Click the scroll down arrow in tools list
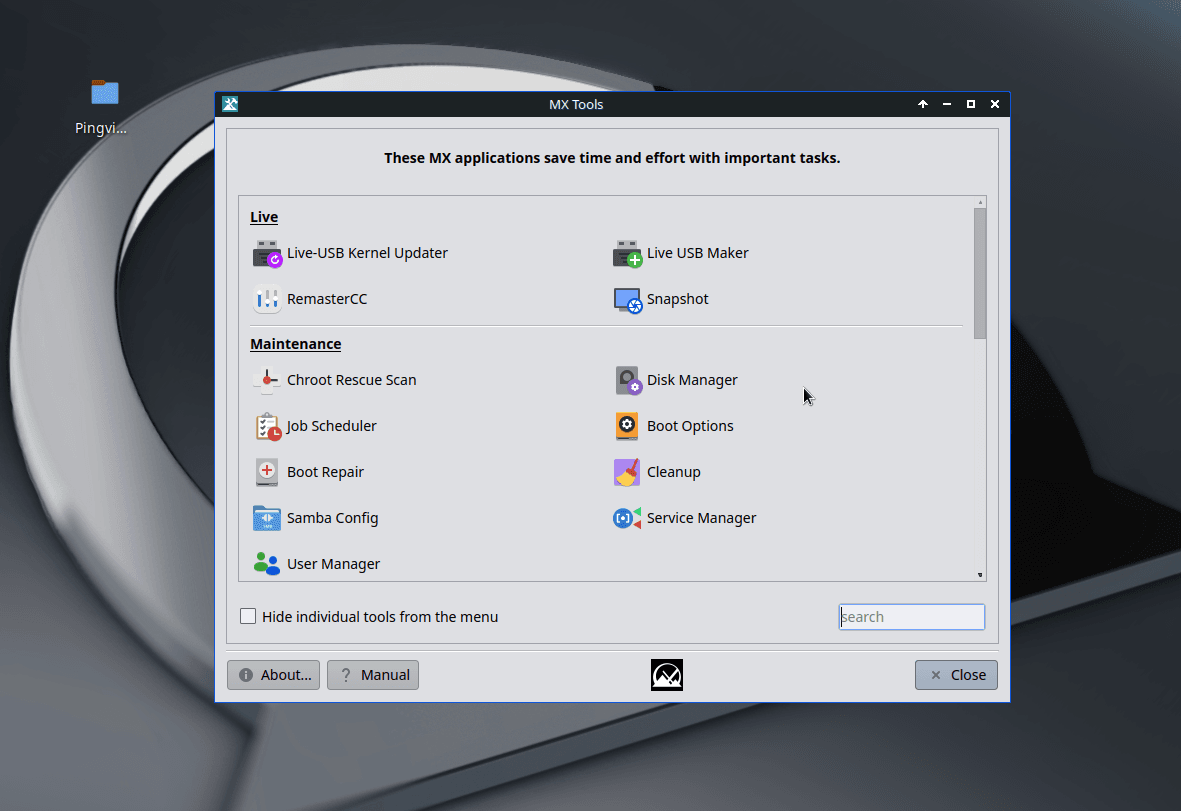Viewport: 1181px width, 811px height. (980, 575)
